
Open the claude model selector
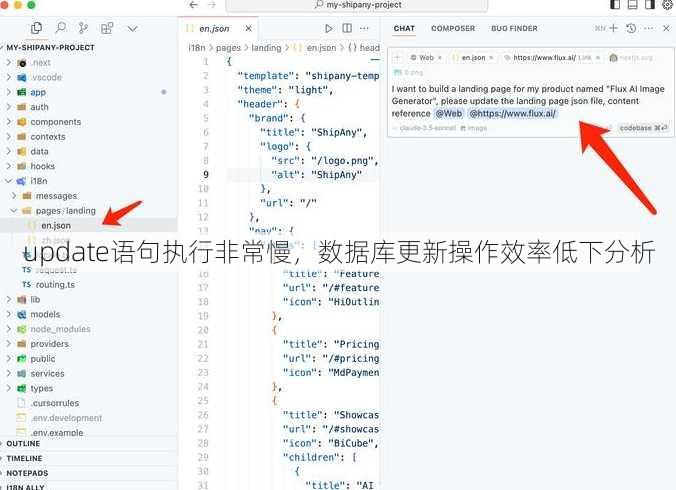click(x=424, y=128)
